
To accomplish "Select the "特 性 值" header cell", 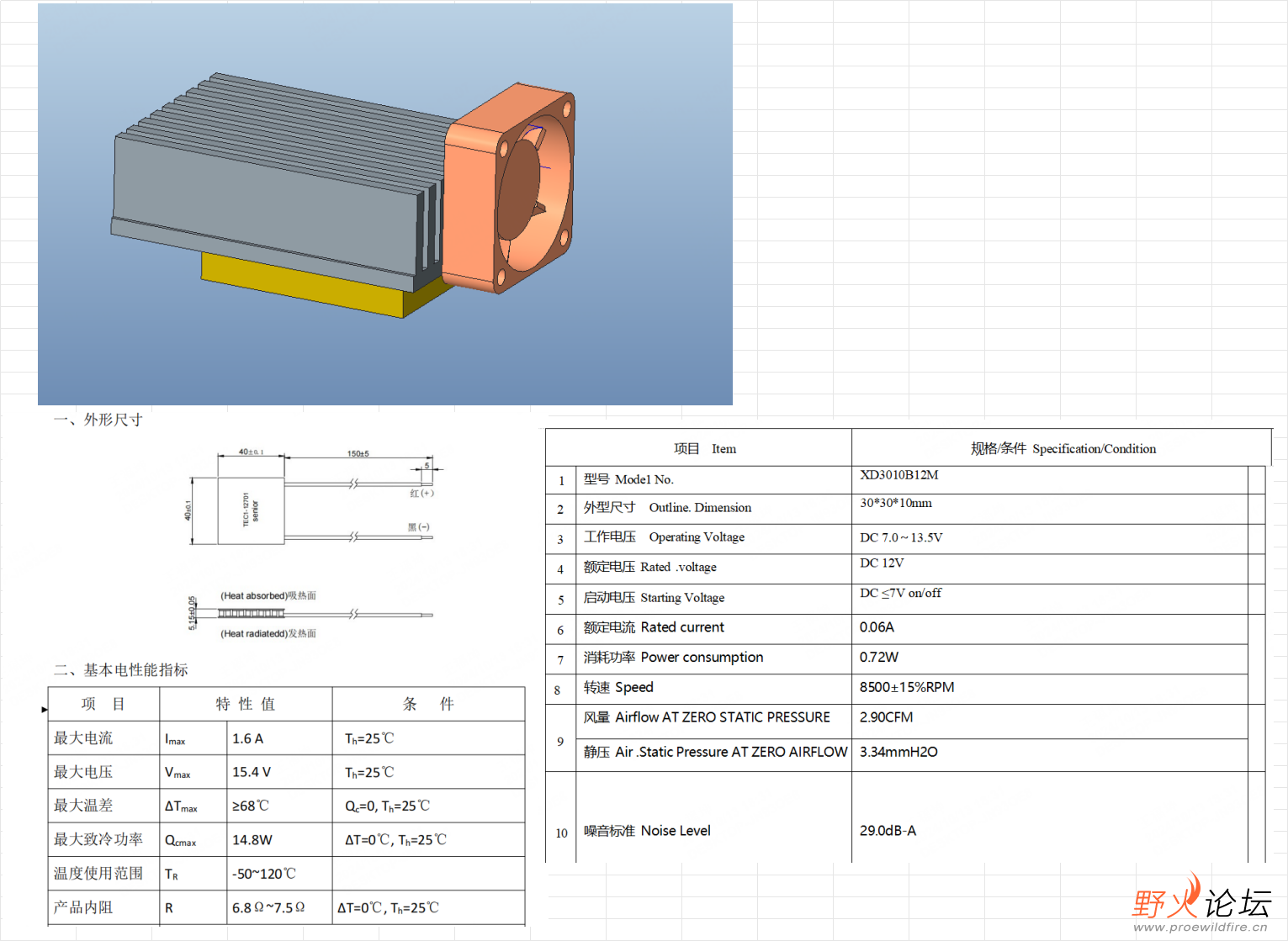I will (246, 704).
